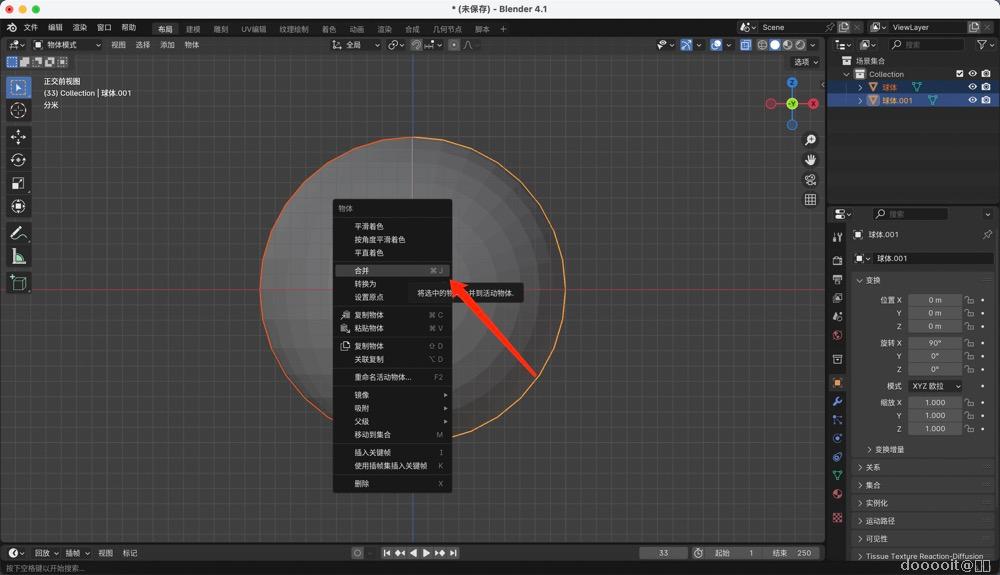The width and height of the screenshot is (1000, 575).
Task: Click the 旋转 X 90° value field
Action: point(934,343)
